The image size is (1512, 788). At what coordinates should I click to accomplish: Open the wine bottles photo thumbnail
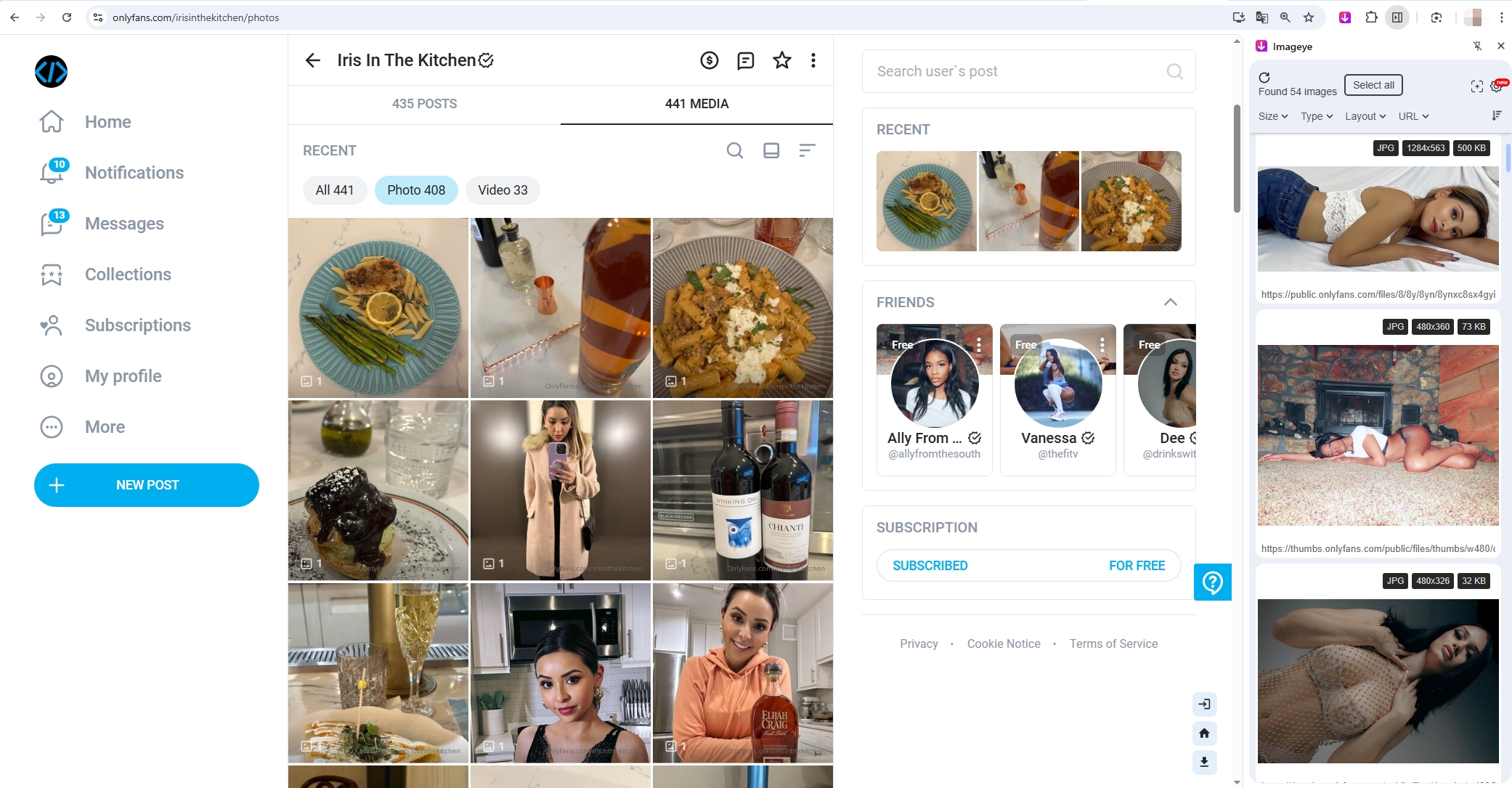click(x=743, y=490)
